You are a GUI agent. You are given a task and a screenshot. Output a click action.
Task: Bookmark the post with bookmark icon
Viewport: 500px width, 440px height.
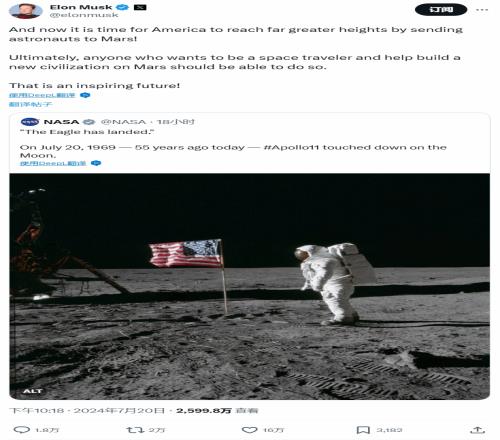pos(363,430)
